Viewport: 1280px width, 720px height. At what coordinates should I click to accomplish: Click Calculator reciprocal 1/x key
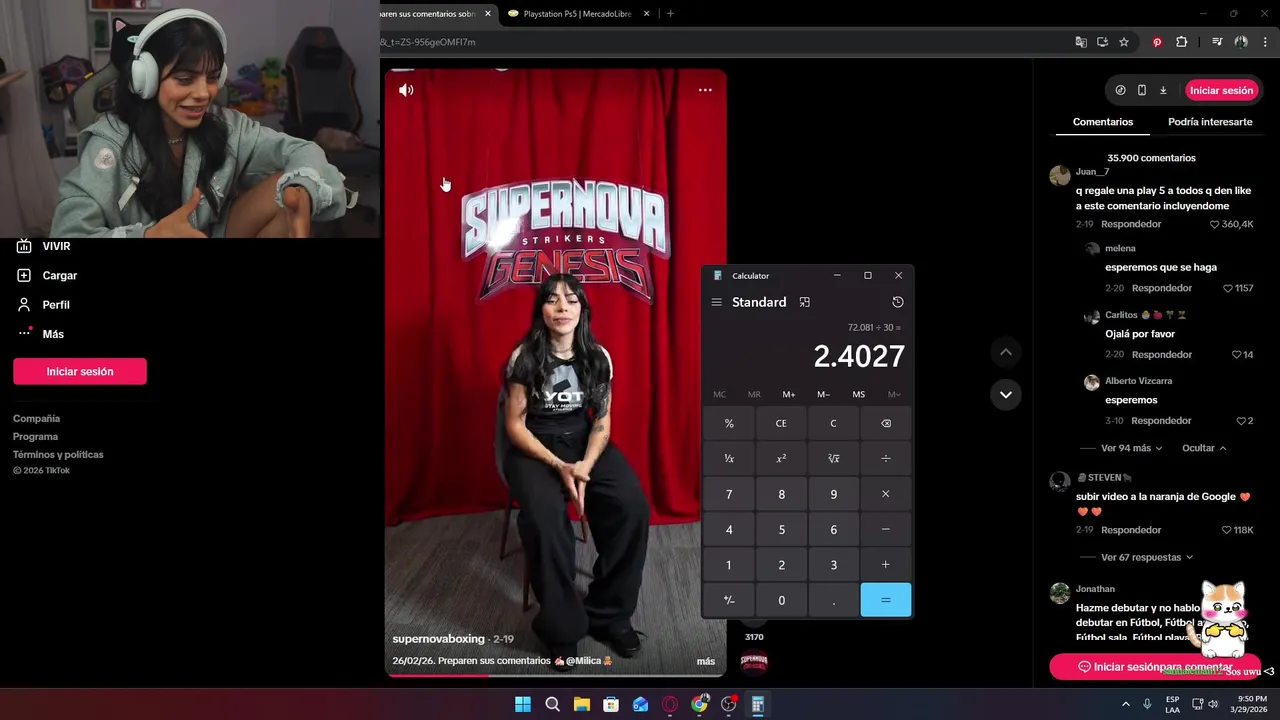coord(729,458)
